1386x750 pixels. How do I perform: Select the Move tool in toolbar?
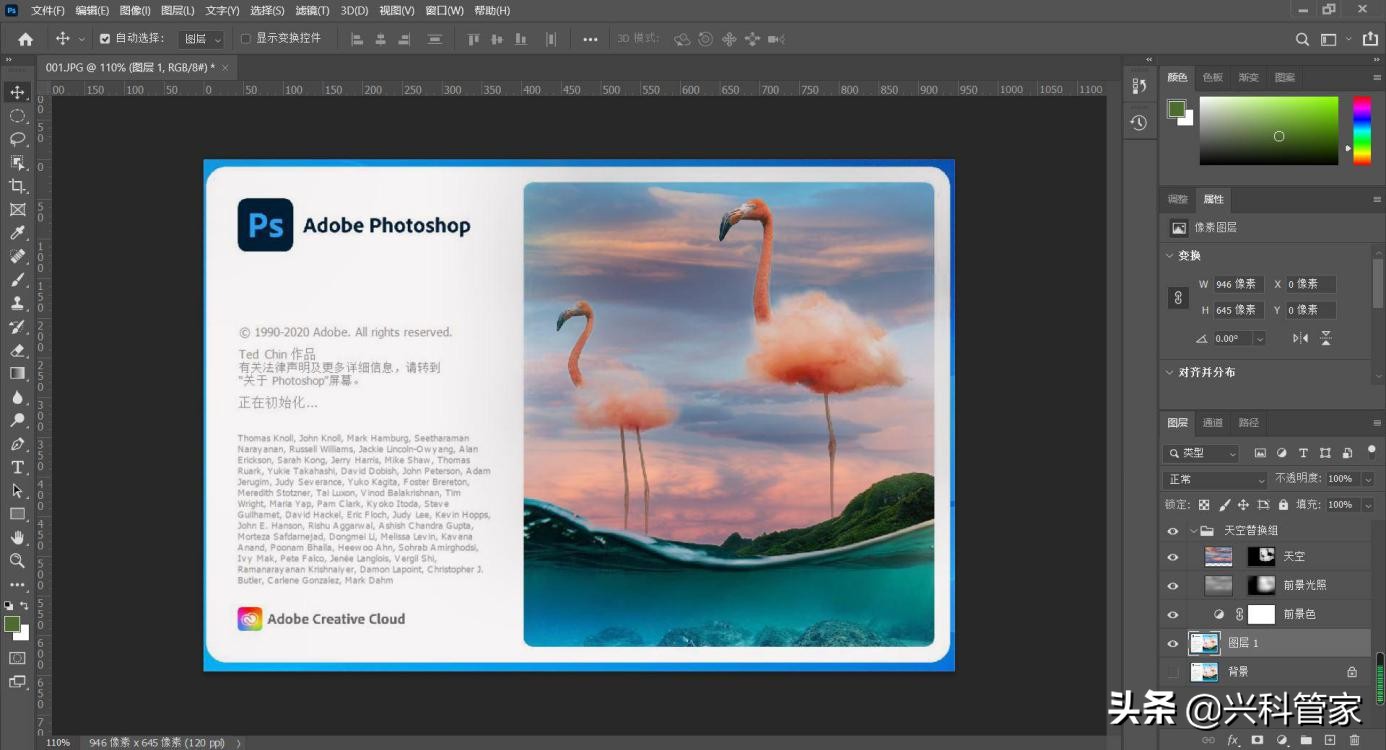click(17, 92)
